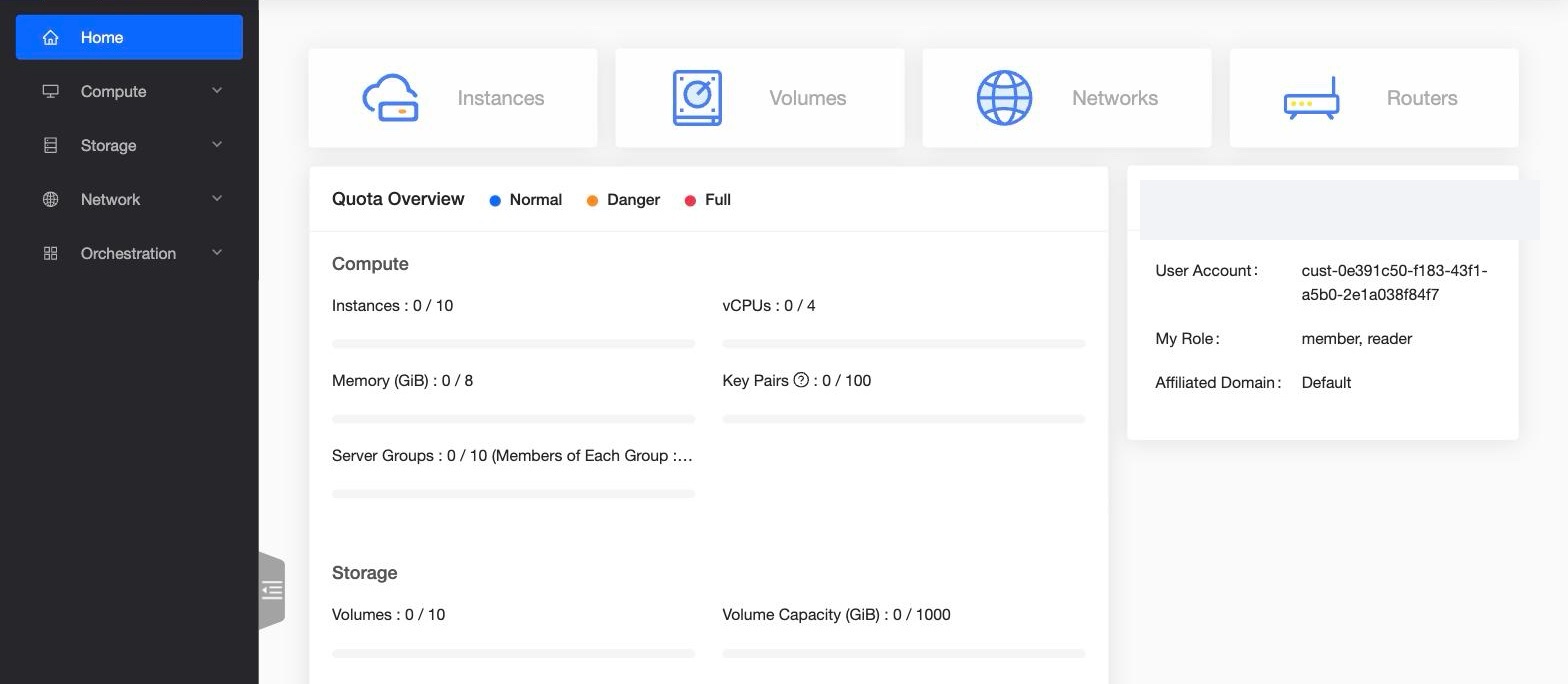Click the Volumes disk icon

pyautogui.click(x=697, y=98)
